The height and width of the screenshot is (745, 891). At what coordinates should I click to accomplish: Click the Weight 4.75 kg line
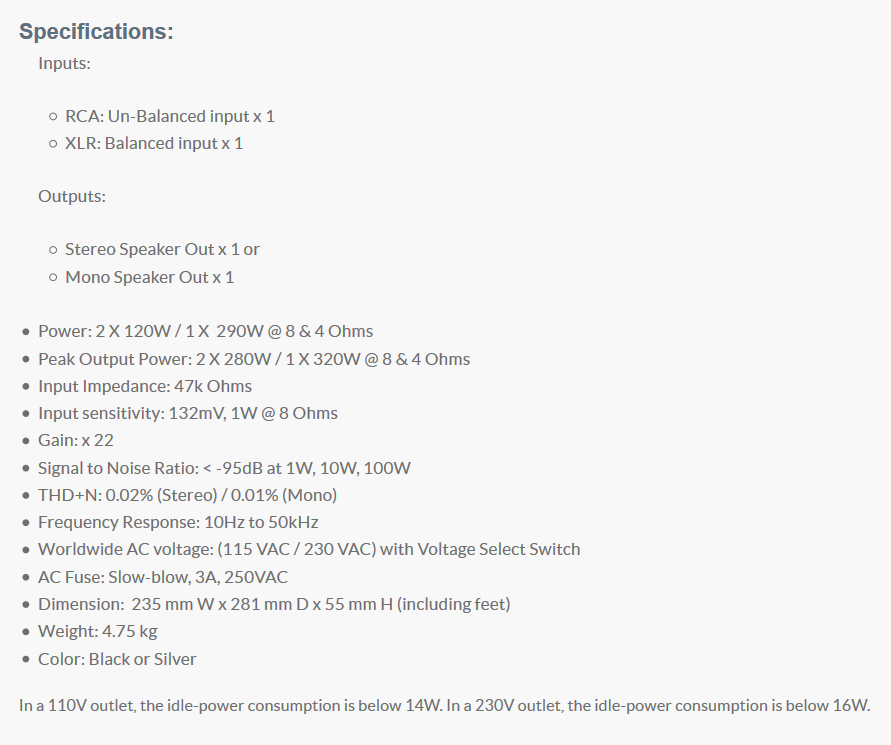[x=98, y=631]
